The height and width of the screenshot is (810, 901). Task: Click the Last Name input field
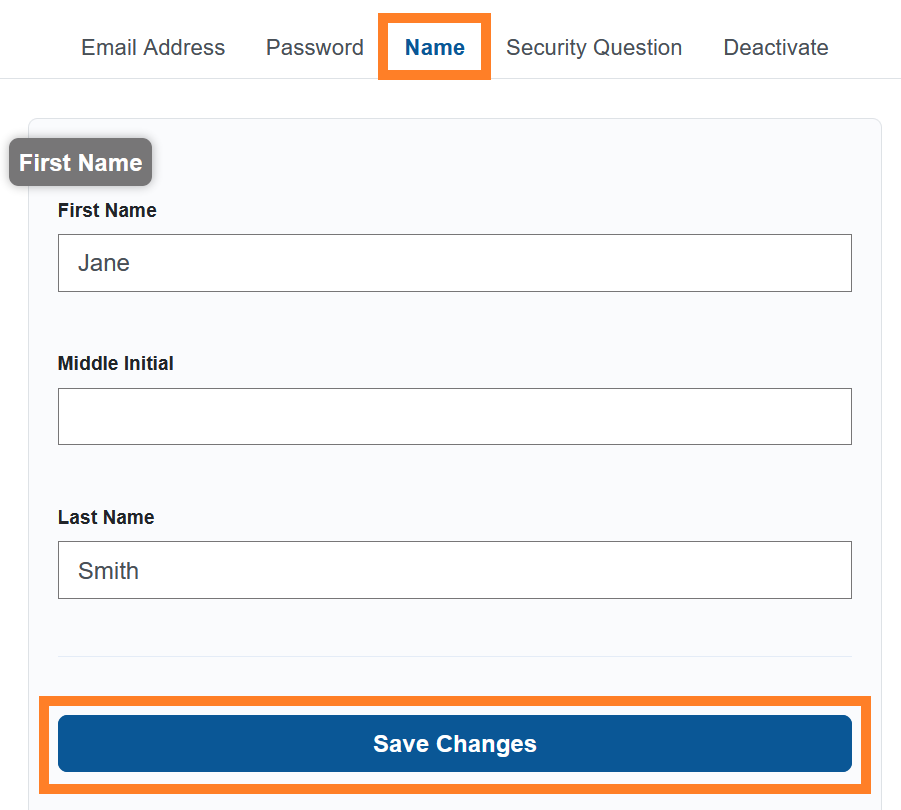tap(454, 570)
